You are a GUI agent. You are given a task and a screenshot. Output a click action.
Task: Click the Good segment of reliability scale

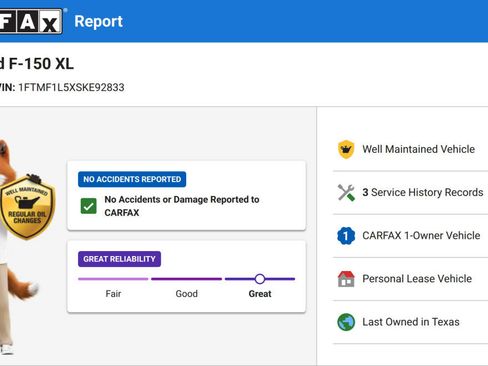click(x=186, y=279)
